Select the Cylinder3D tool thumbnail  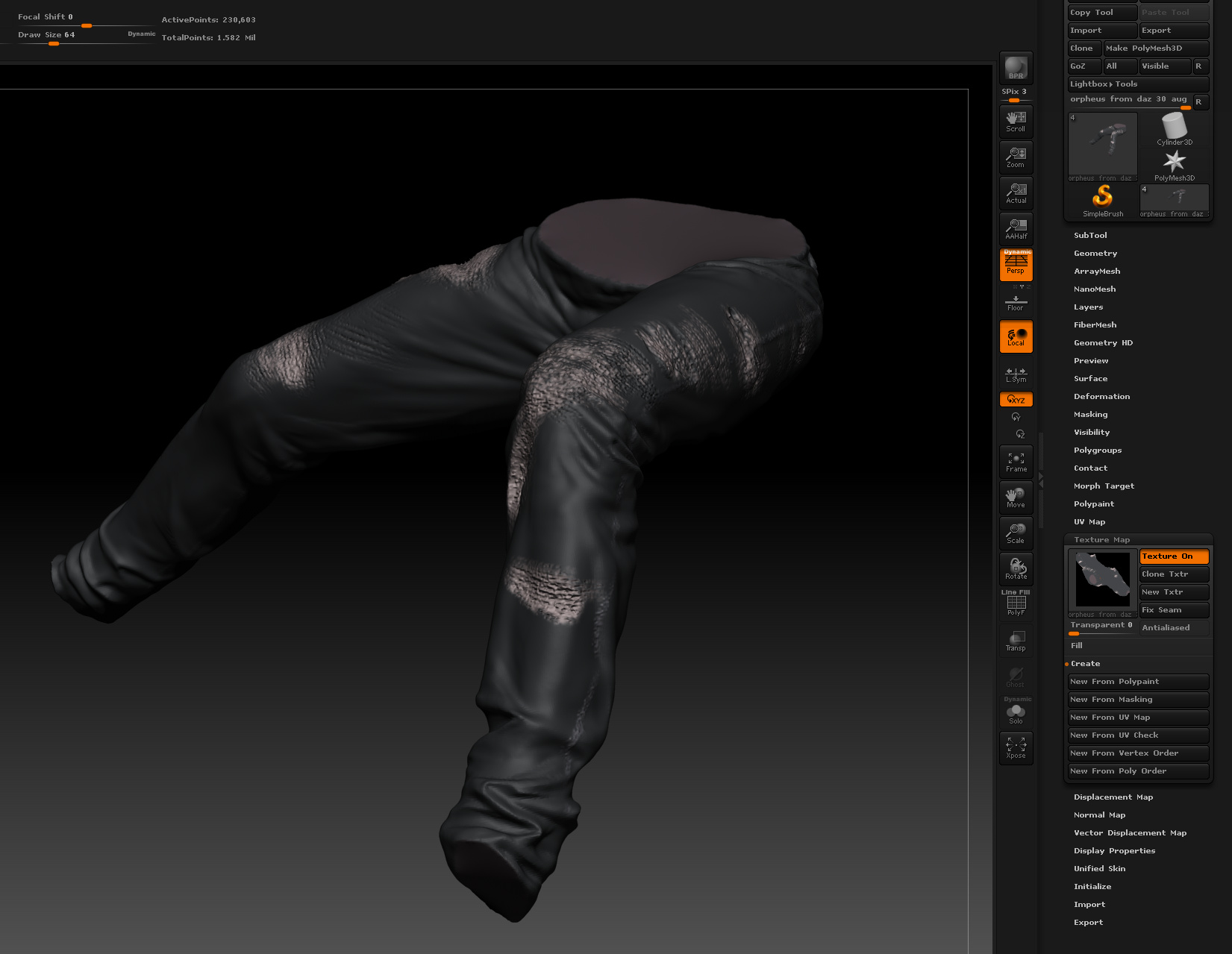[1175, 129]
